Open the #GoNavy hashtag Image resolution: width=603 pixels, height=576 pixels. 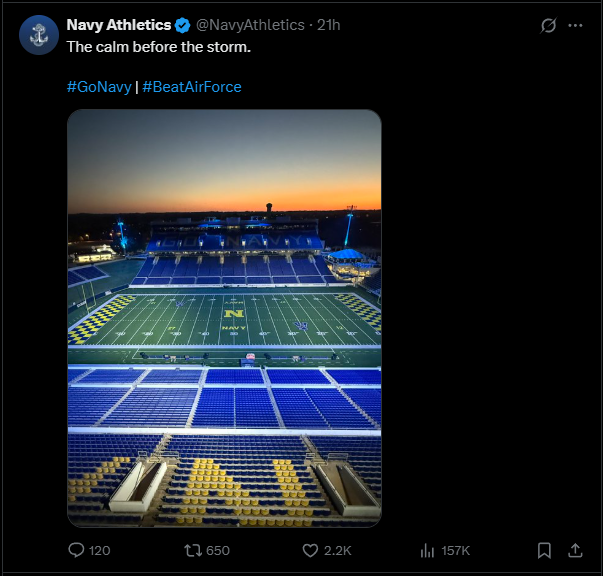[99, 87]
